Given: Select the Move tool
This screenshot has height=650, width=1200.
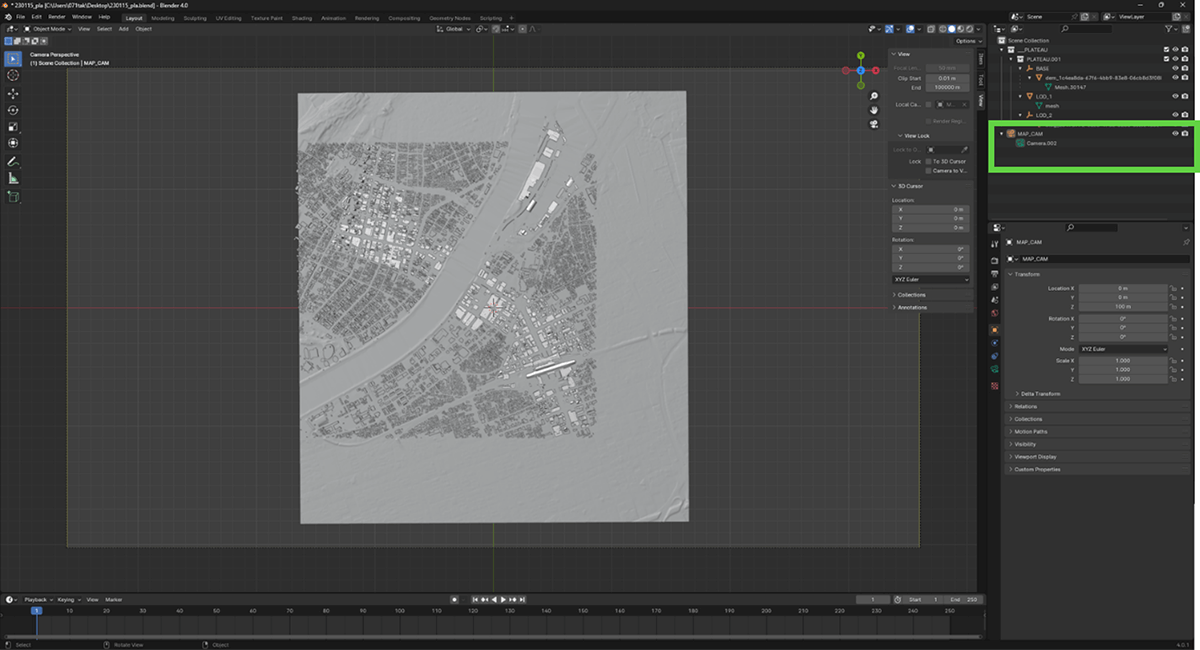Looking at the screenshot, I should pos(13,93).
